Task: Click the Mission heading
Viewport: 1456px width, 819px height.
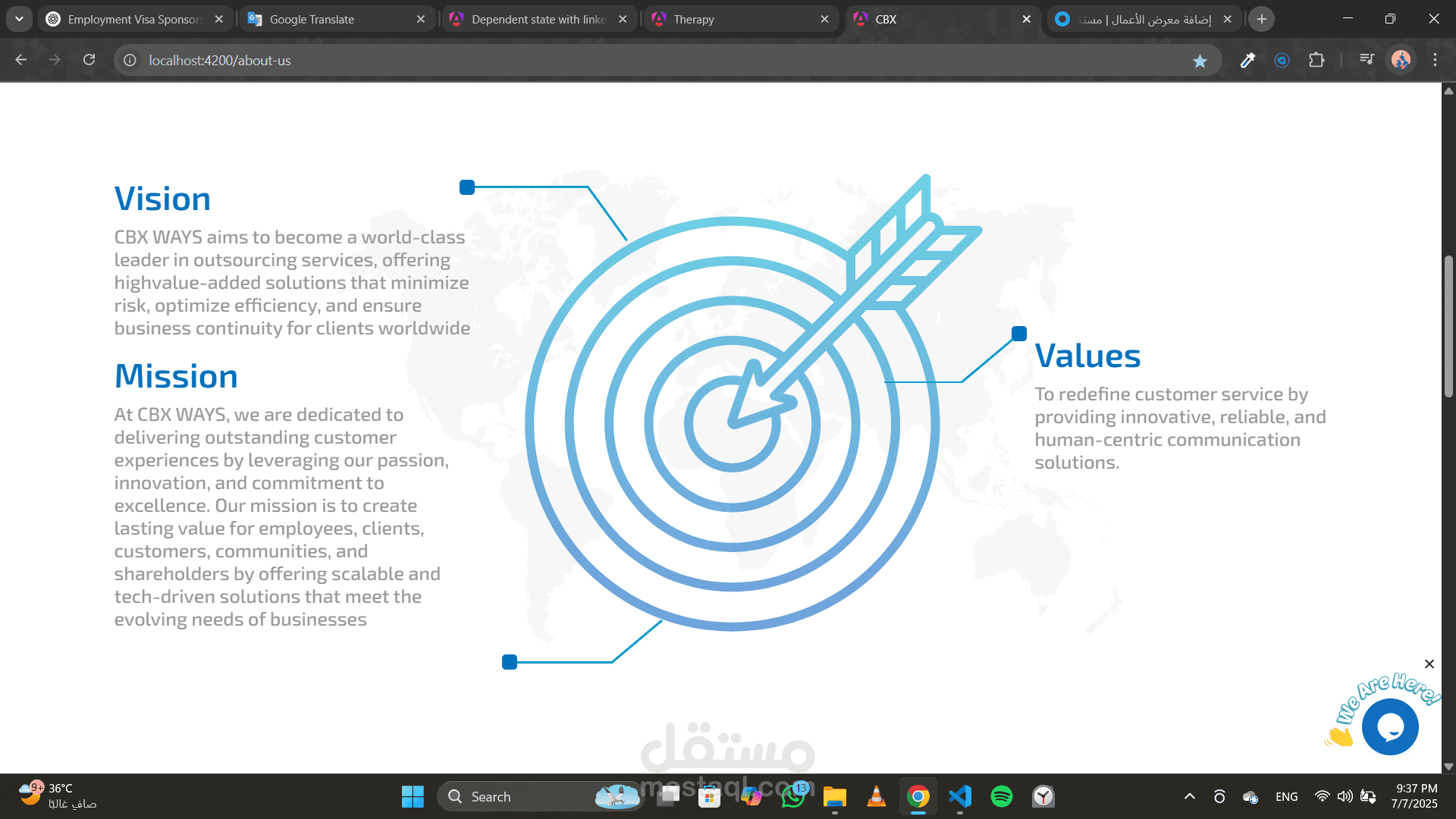Action: 176,376
